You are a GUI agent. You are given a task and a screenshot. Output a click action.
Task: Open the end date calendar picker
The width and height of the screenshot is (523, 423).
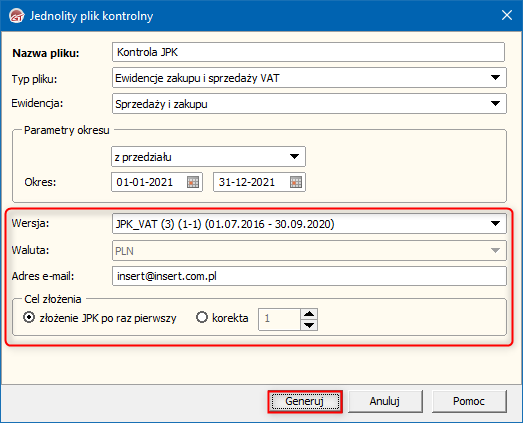click(x=296, y=182)
